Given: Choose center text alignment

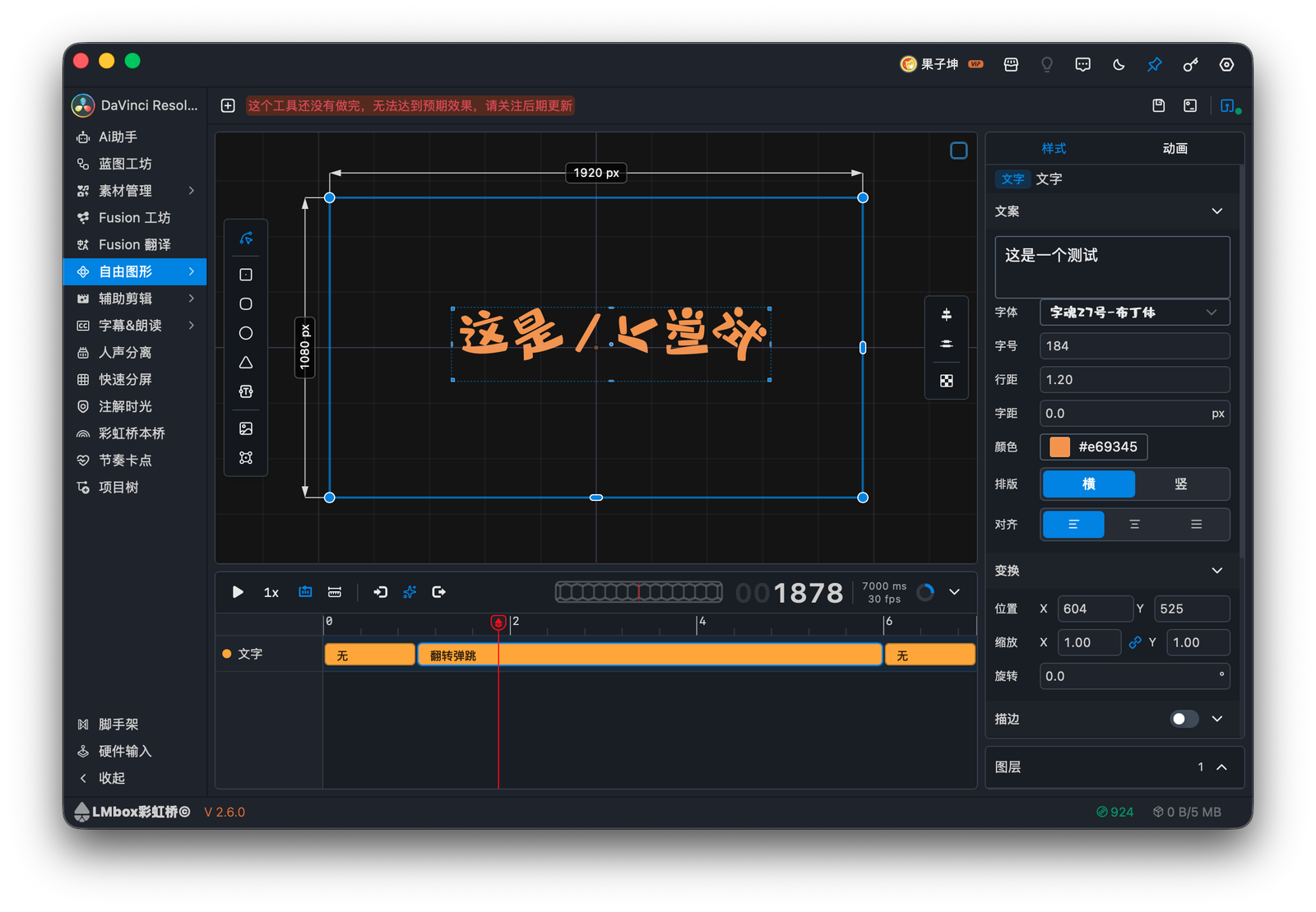Looking at the screenshot, I should tap(1134, 525).
